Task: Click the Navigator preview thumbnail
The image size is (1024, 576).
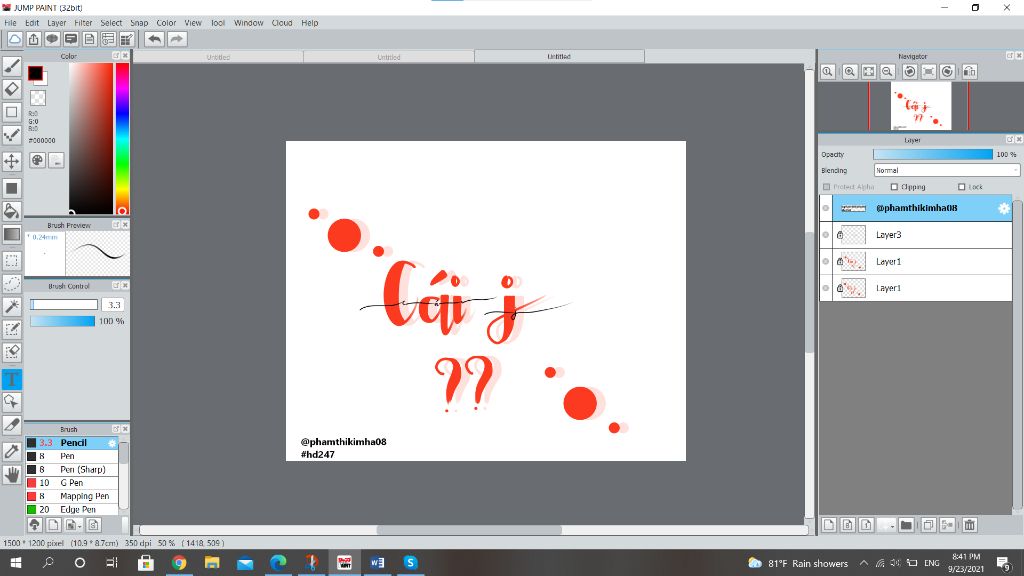Action: point(921,107)
